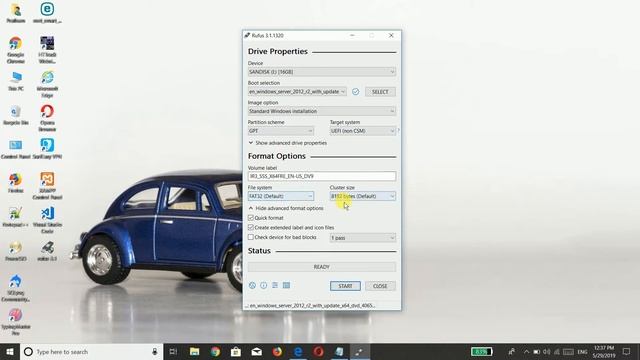This screenshot has height=360, width=640.
Task: Click the volume speaker tray icon
Action: click(x=547, y=351)
